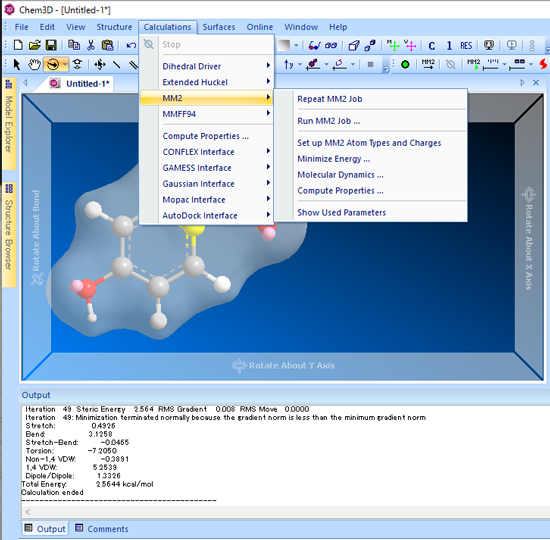Choose Compute Properties in Calculations menu
Screen dimensions: 550x540
coord(206,136)
